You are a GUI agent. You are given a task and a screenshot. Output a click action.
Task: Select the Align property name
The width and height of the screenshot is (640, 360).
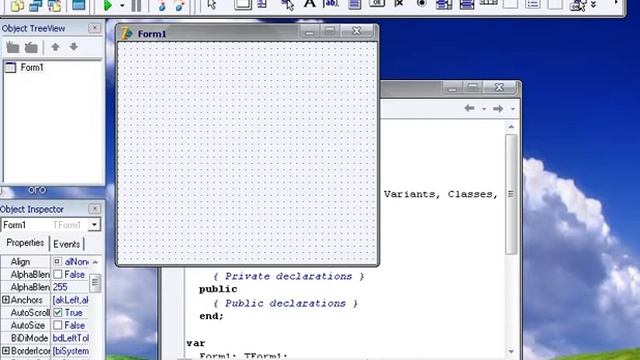(x=20, y=262)
